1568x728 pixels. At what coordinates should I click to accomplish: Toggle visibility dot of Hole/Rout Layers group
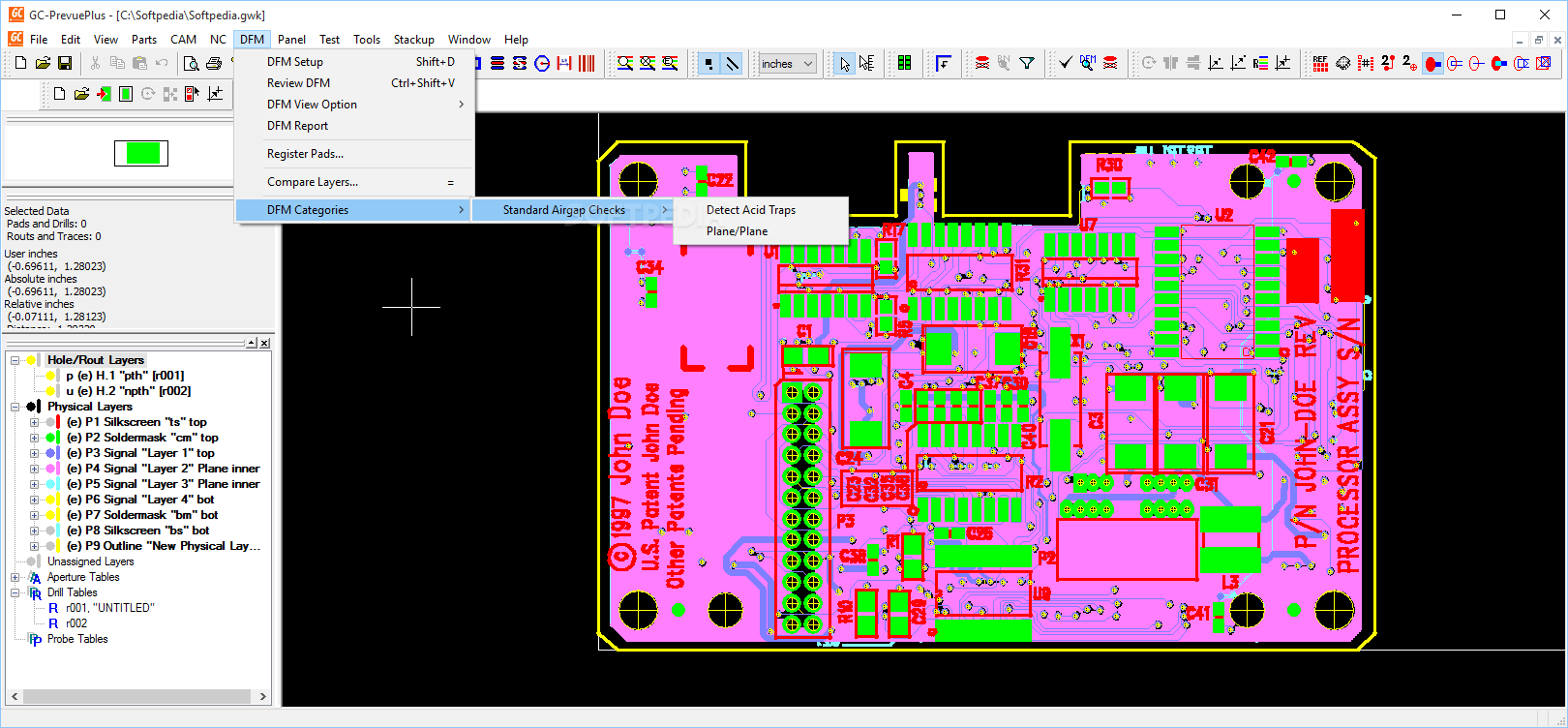32,360
